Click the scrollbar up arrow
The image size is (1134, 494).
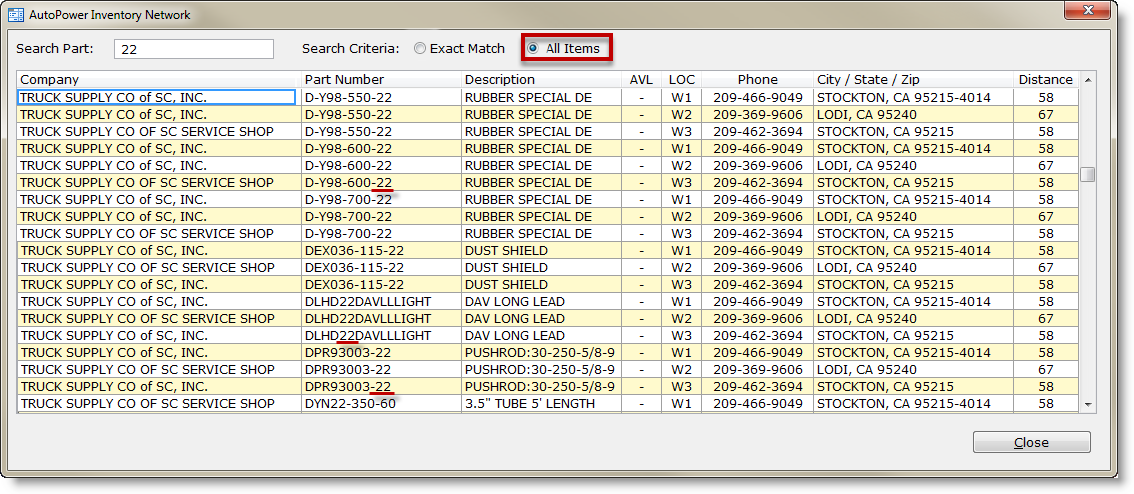(x=1087, y=79)
